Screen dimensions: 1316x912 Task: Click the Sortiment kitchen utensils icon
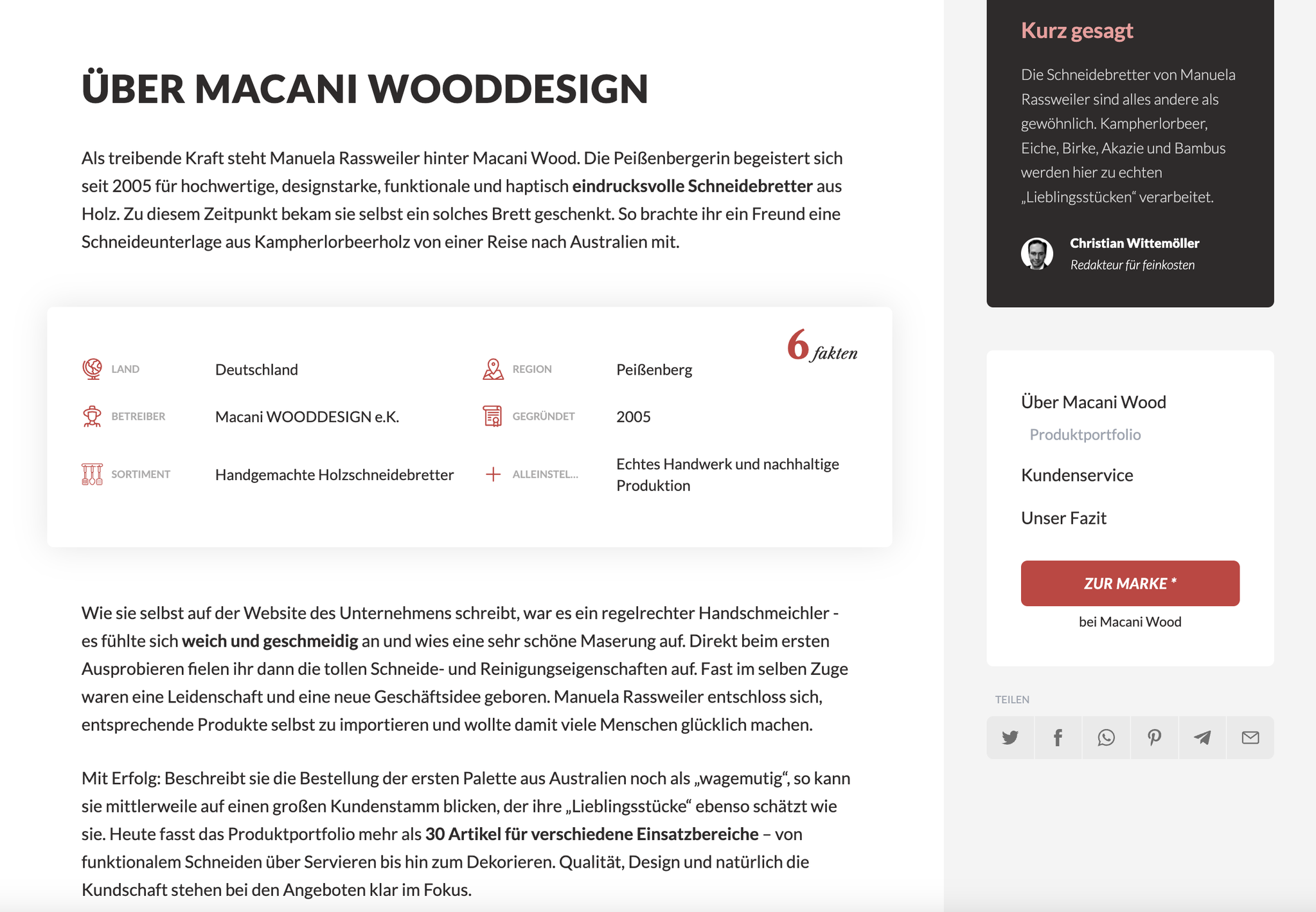[x=92, y=474]
